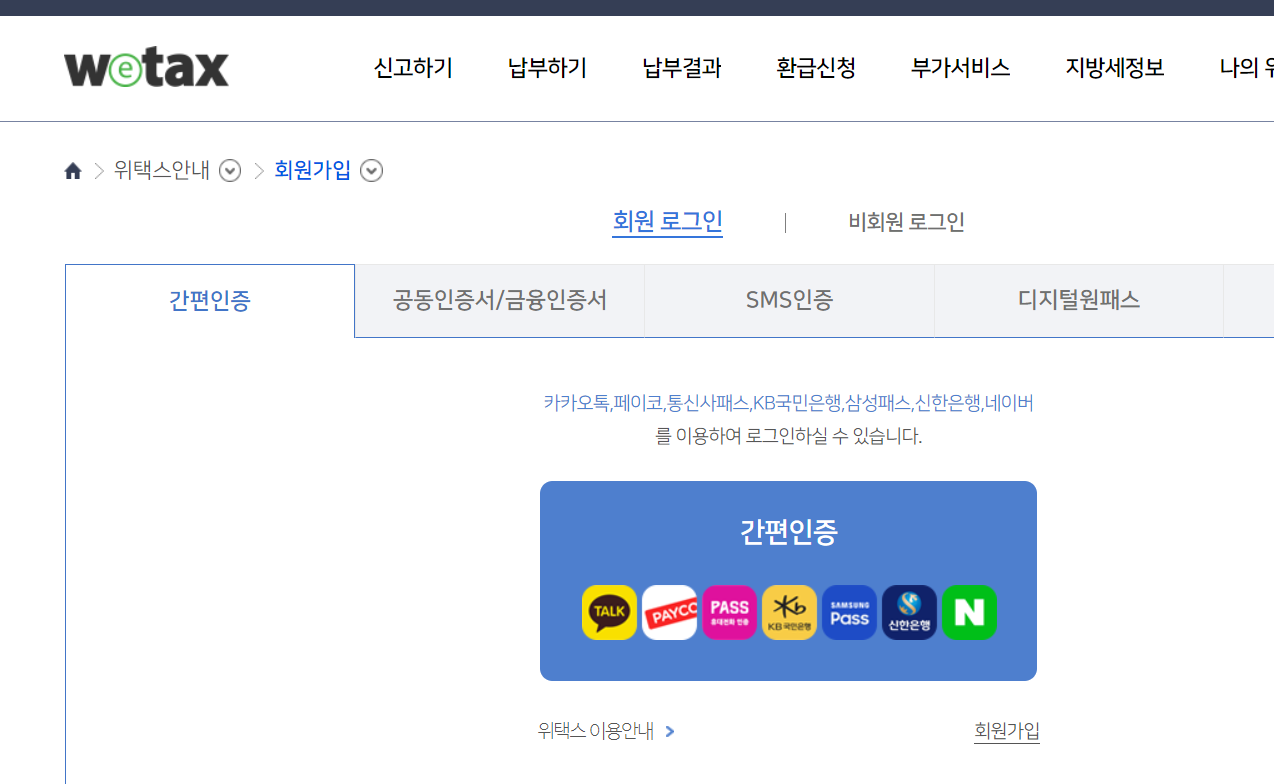1274x784 pixels.
Task: Choose 신한은행 login provider icon
Action: [x=909, y=612]
